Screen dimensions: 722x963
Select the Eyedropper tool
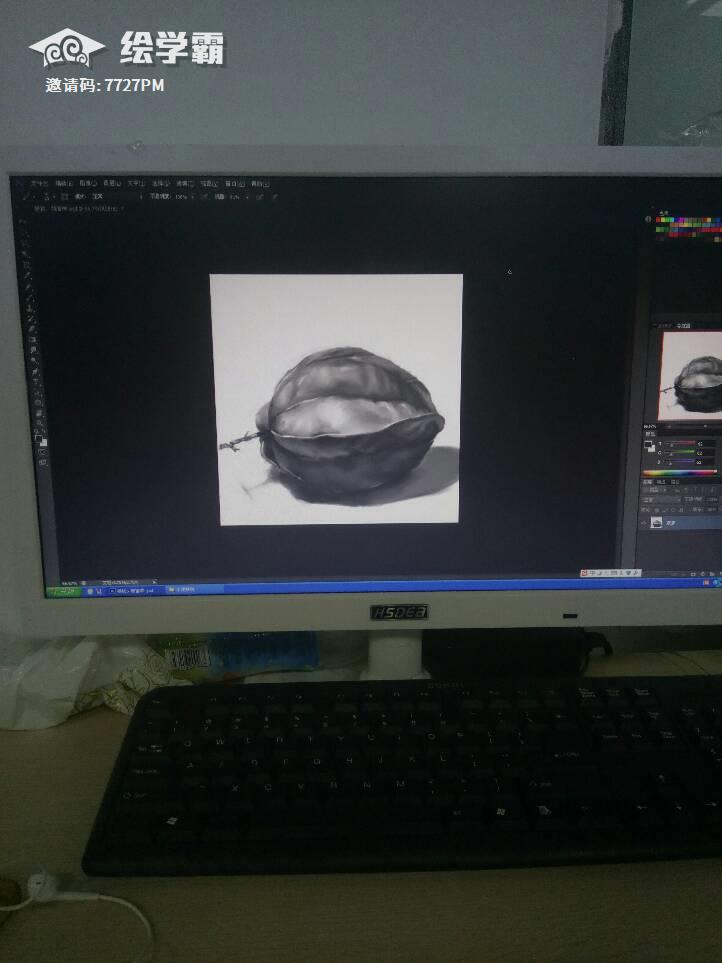[x=26, y=276]
